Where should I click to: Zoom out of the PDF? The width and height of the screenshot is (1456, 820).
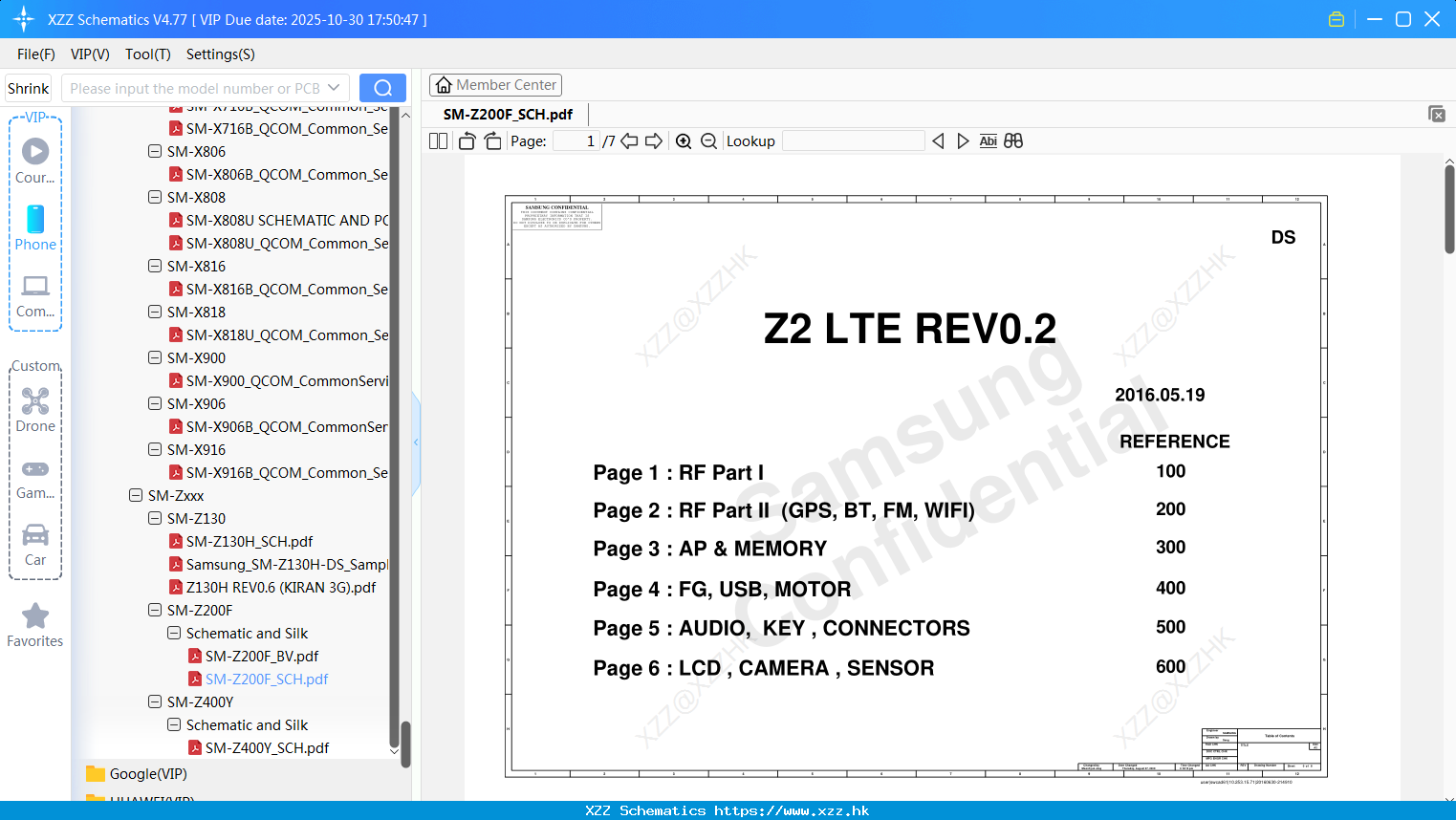(x=708, y=141)
